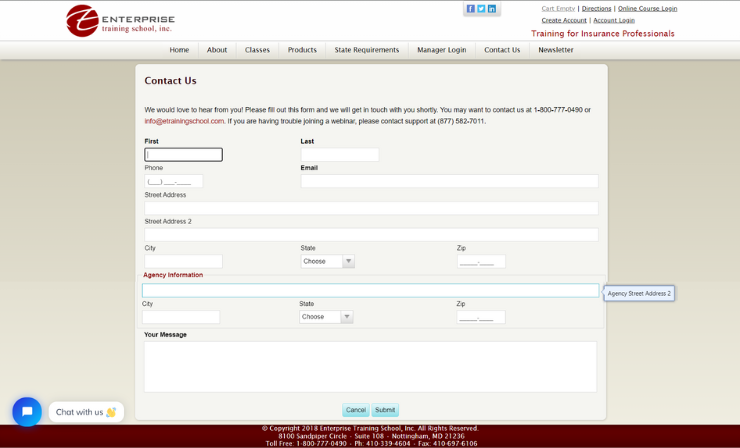Click the LinkedIn icon in header
The height and width of the screenshot is (448, 740).
(492, 9)
